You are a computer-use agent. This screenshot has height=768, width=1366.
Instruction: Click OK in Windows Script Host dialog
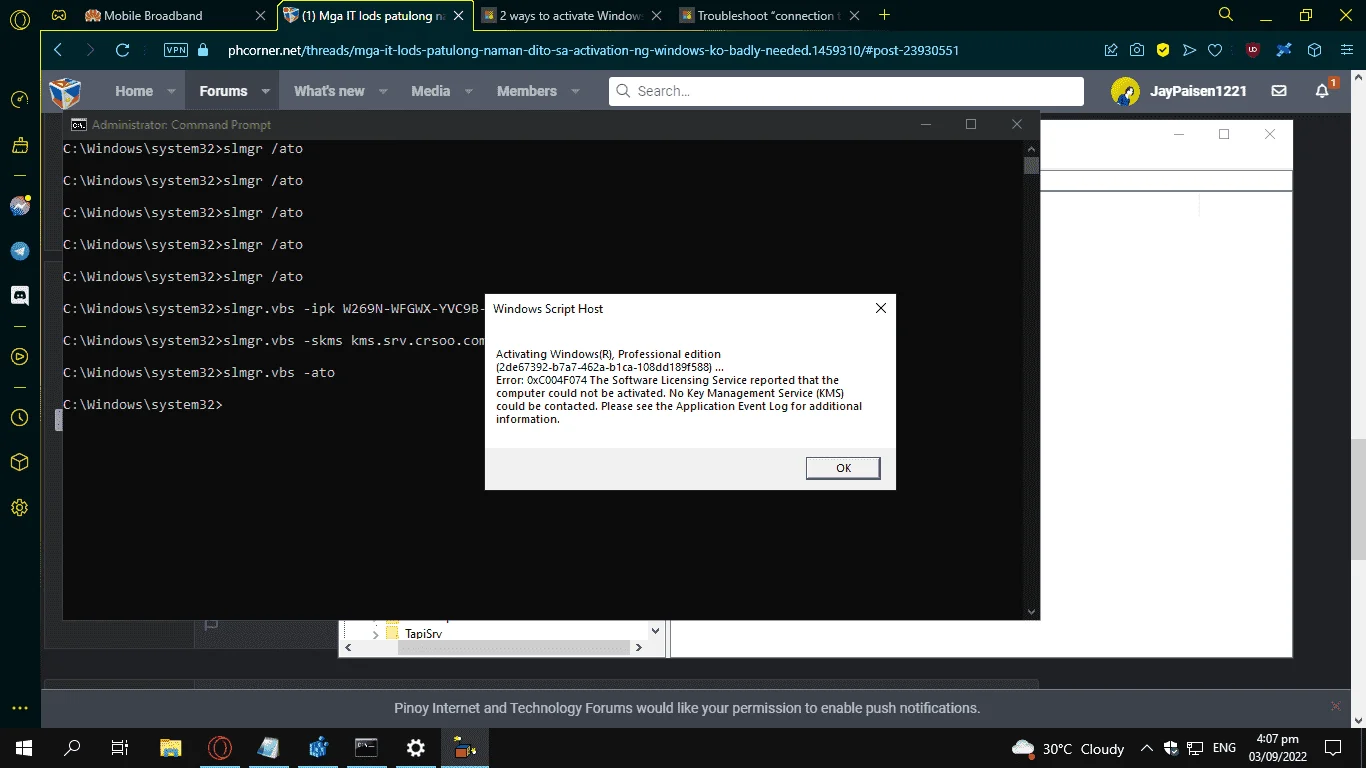click(x=843, y=468)
